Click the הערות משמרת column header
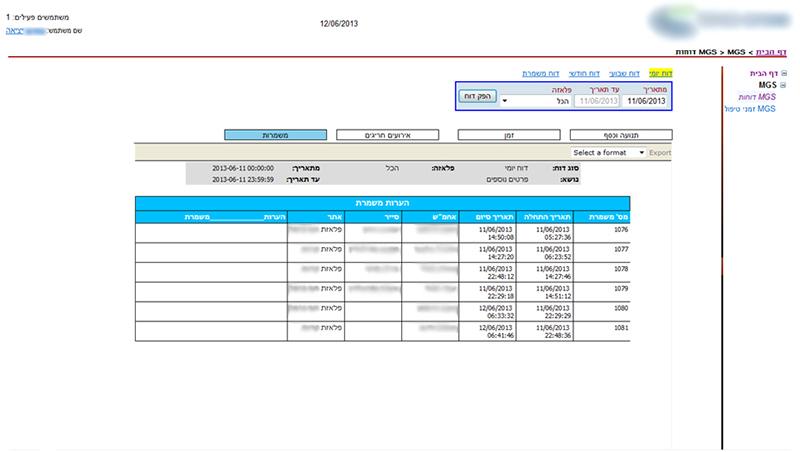The height and width of the screenshot is (452, 800). pos(211,217)
